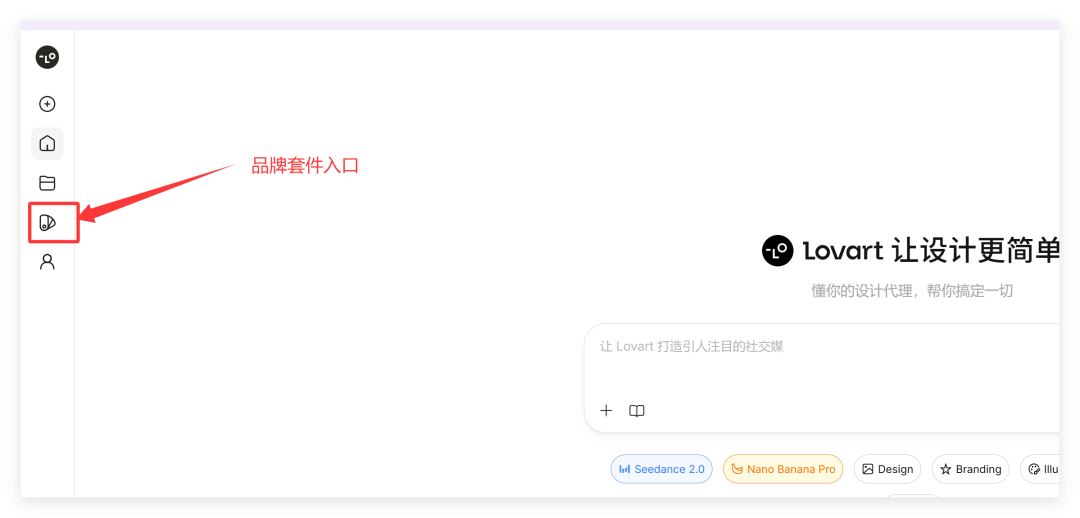
Task: Go to the Home icon in the sidebar
Action: [47, 143]
